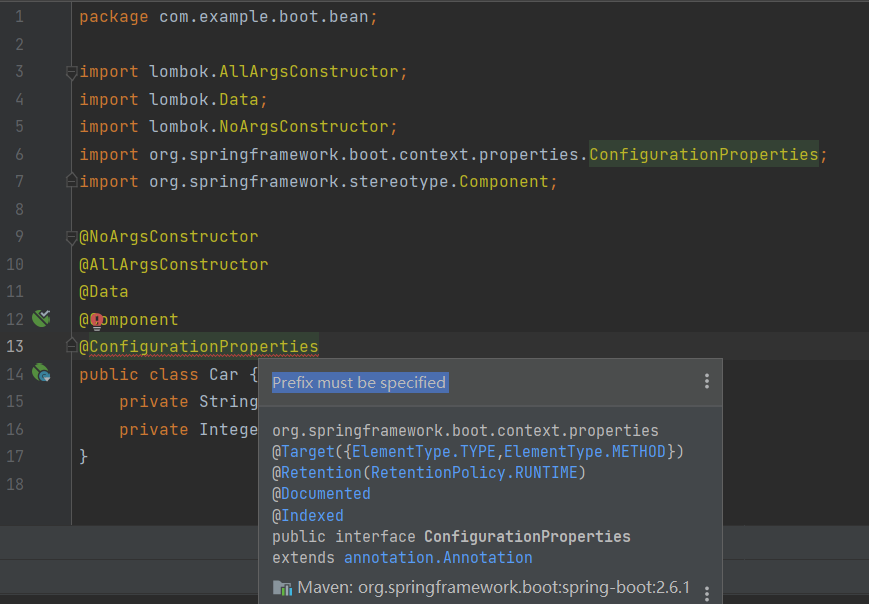Click 'private String' on line 15
869x604 pixels.
point(188,402)
